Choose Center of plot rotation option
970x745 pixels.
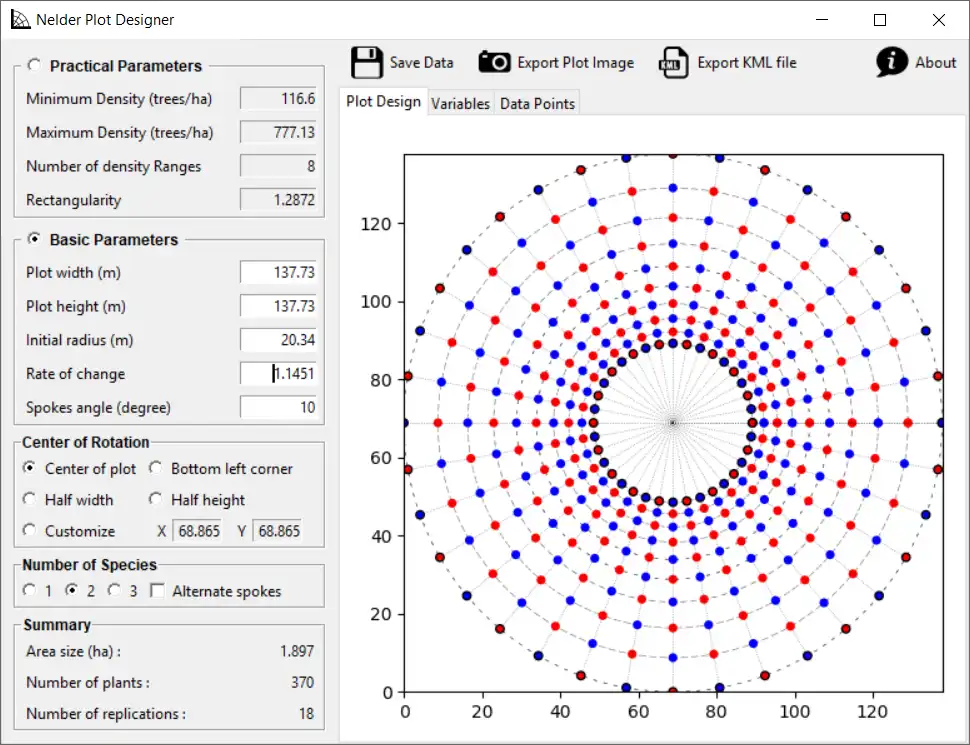point(29,468)
